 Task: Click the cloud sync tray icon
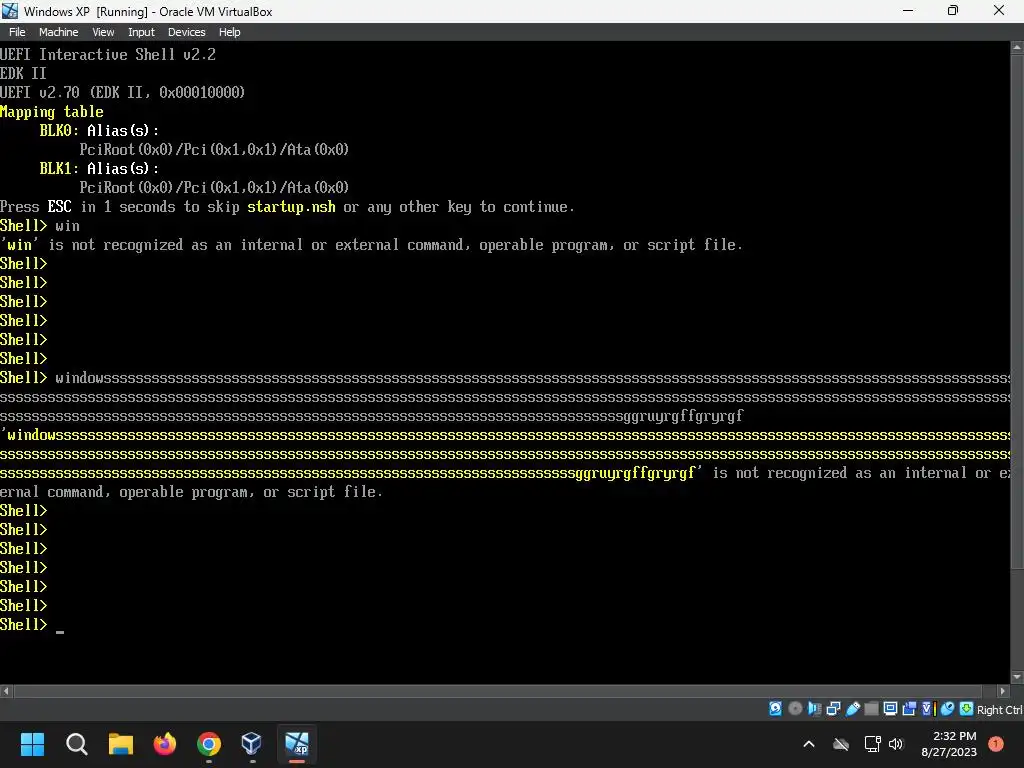(840, 744)
